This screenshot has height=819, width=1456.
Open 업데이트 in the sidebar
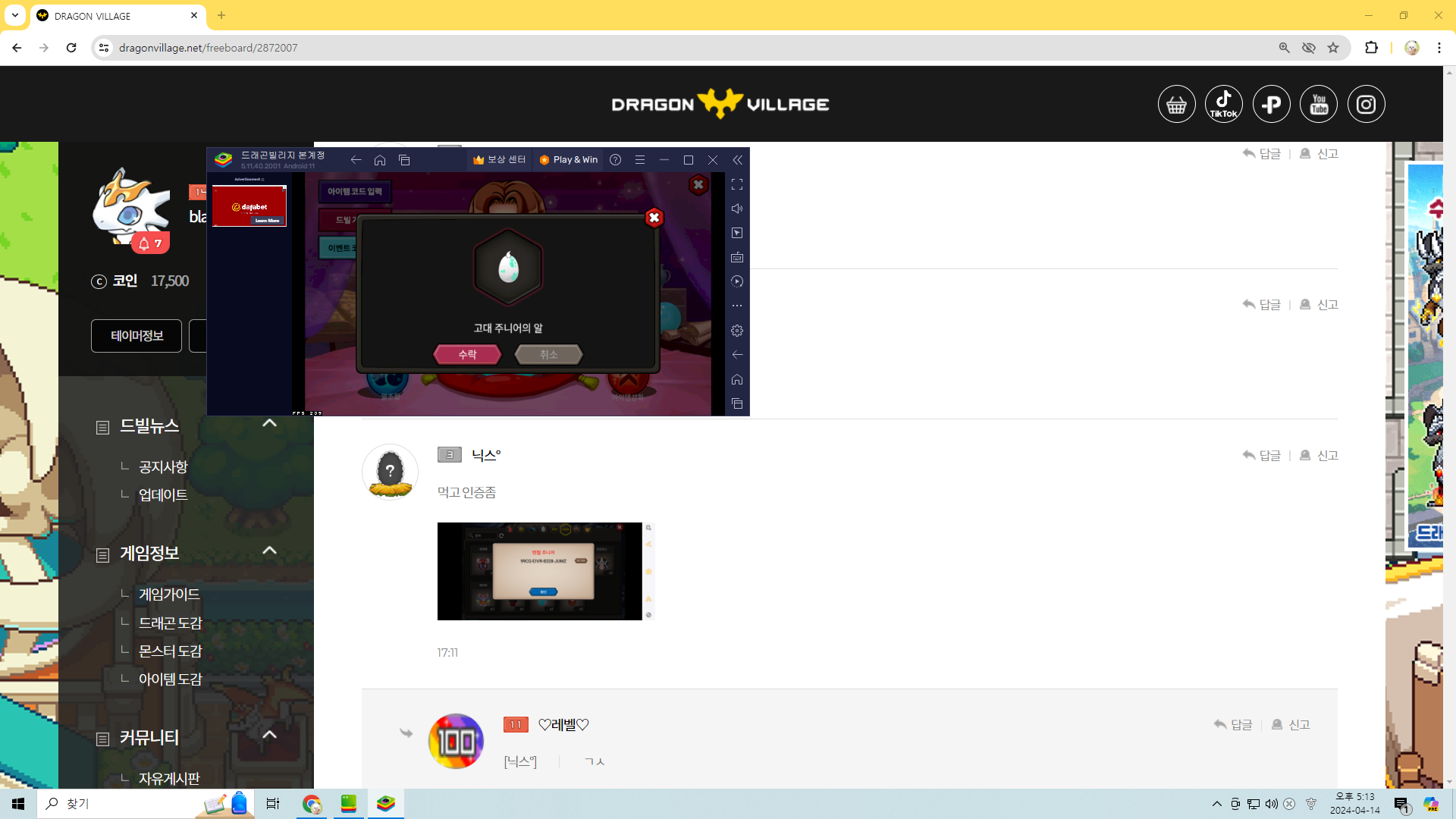pos(163,495)
